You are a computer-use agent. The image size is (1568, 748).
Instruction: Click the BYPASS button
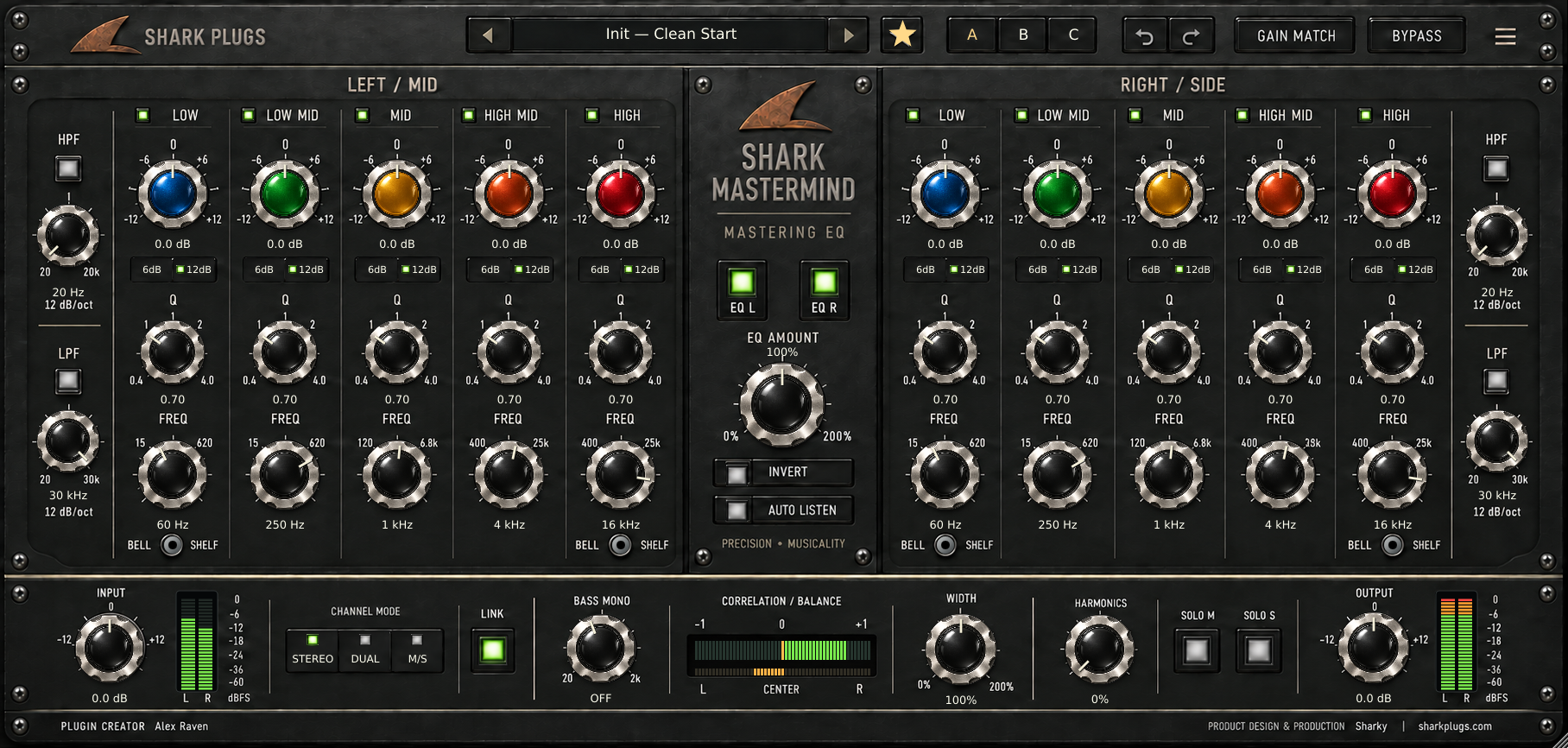coord(1417,35)
